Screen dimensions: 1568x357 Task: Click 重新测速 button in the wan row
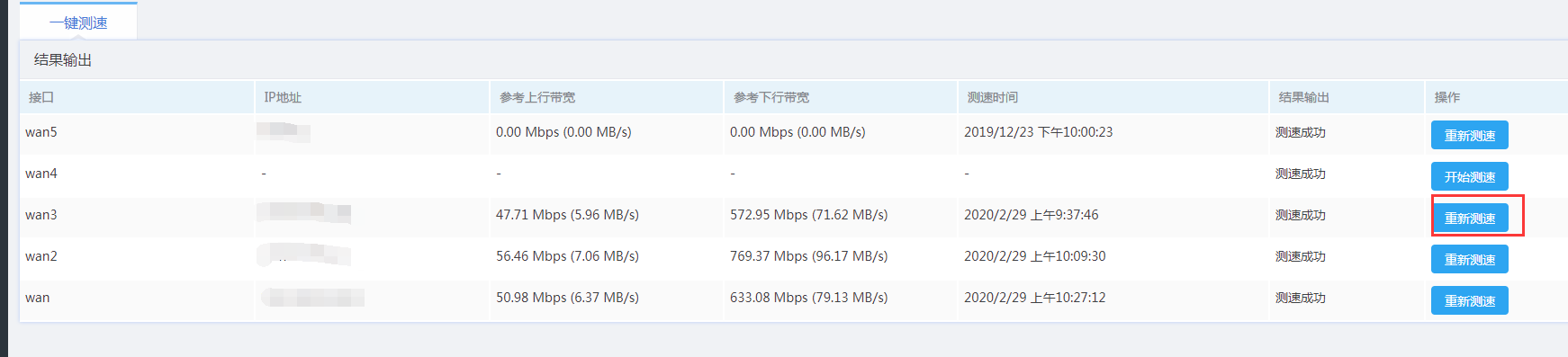tap(1469, 300)
